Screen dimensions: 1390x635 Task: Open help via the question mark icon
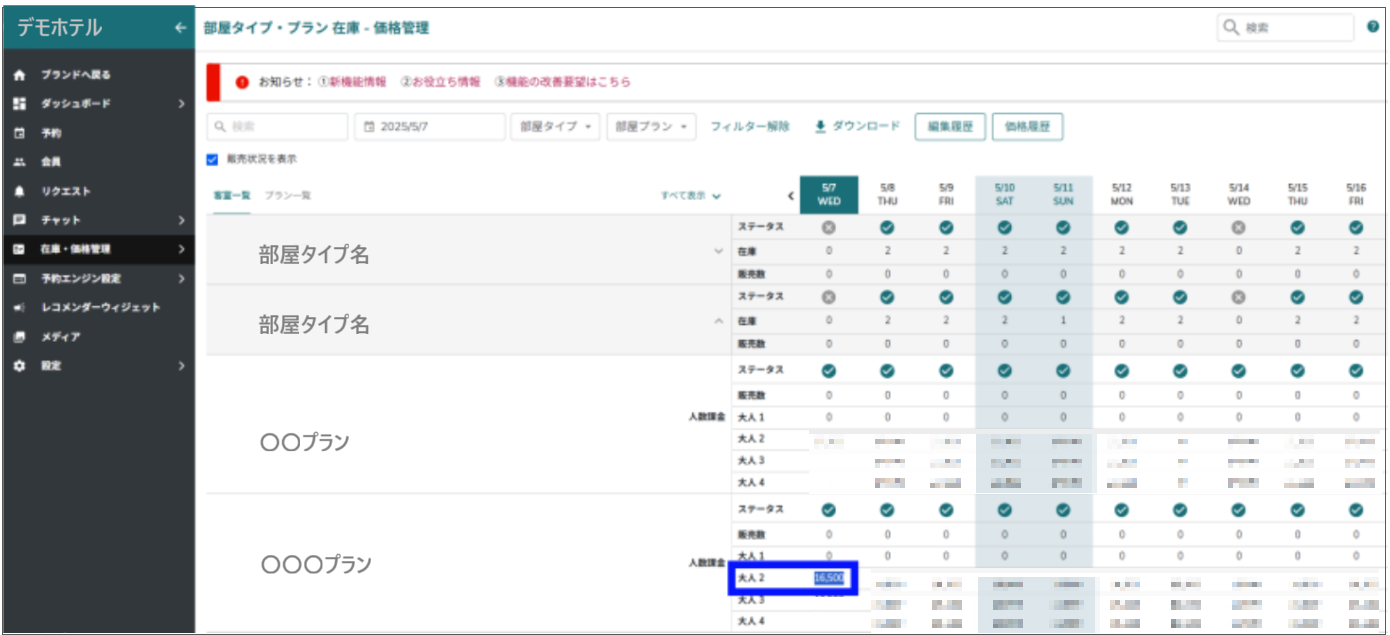(x=1373, y=28)
